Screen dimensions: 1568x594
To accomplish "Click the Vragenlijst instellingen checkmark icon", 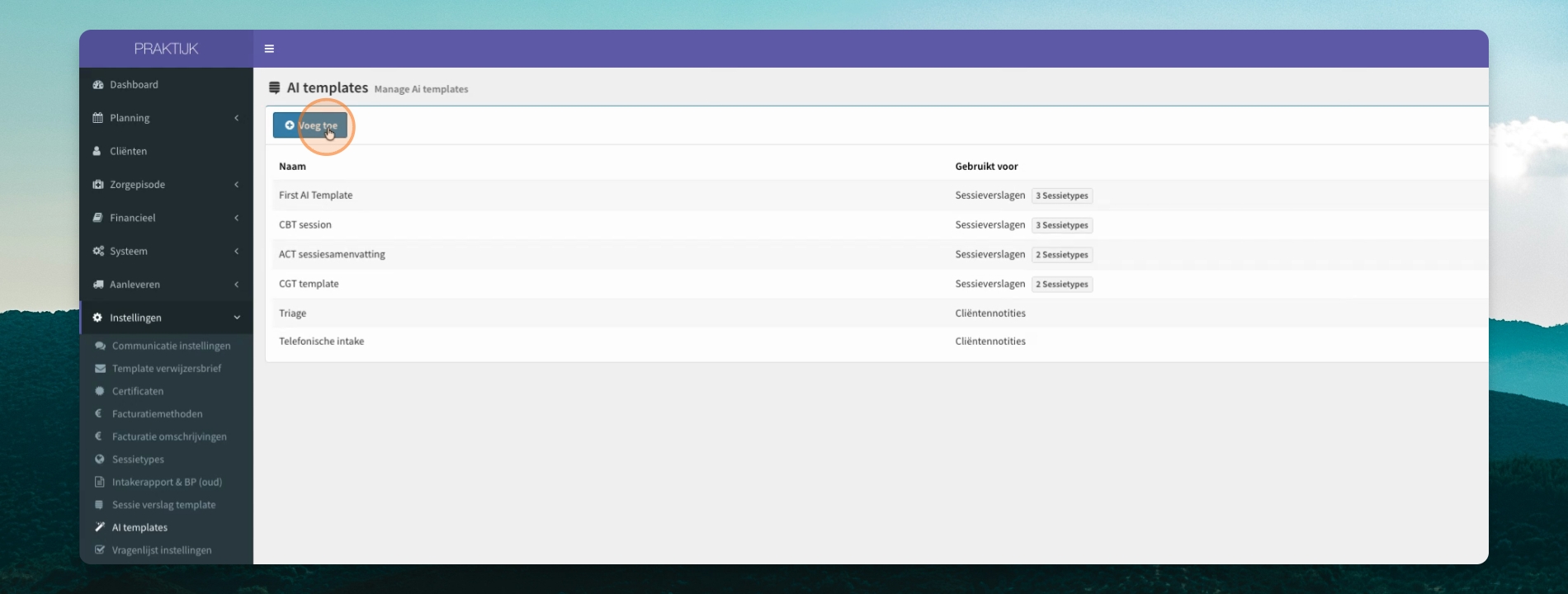I will click(100, 550).
